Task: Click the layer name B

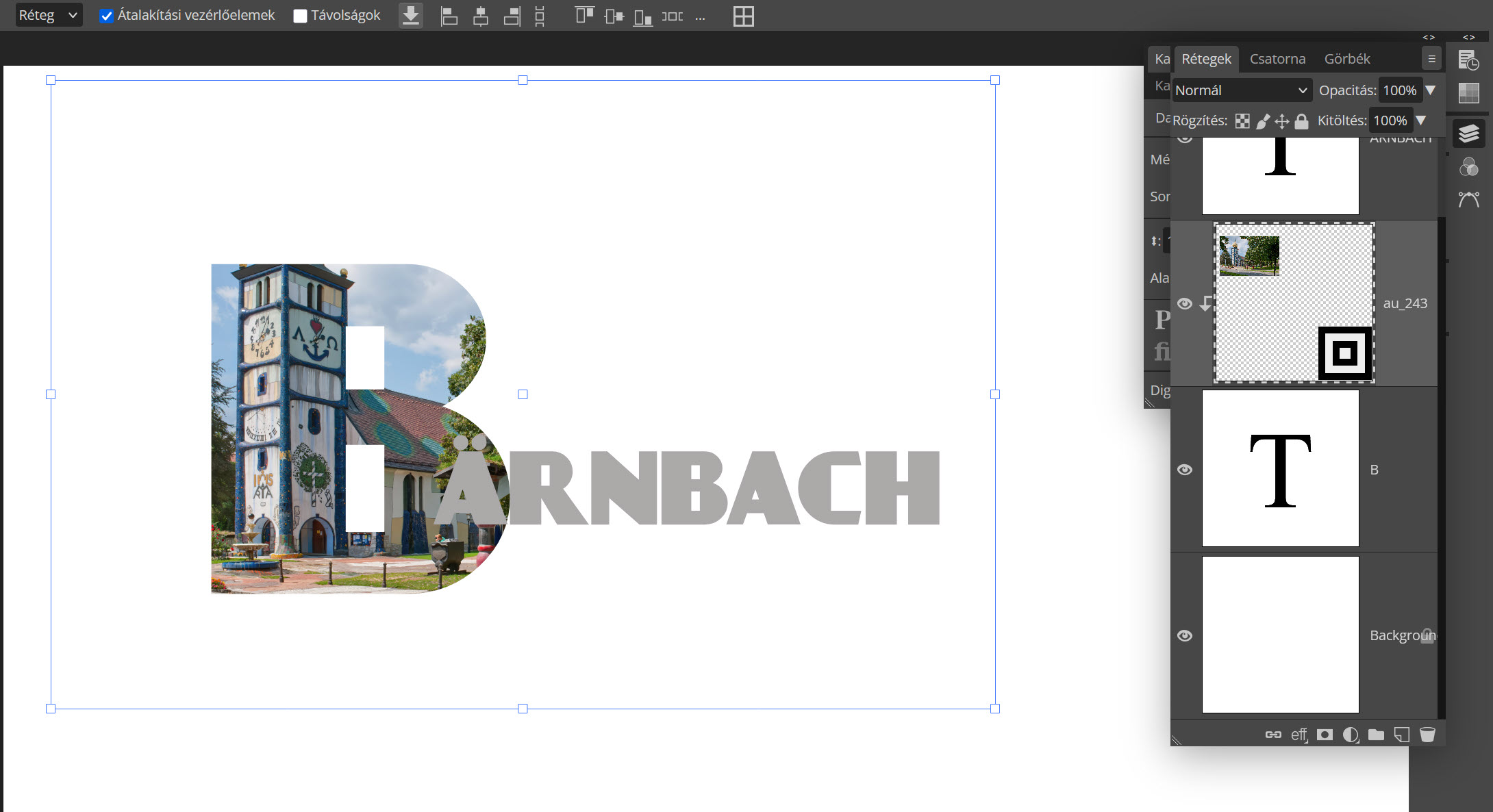Action: point(1374,470)
